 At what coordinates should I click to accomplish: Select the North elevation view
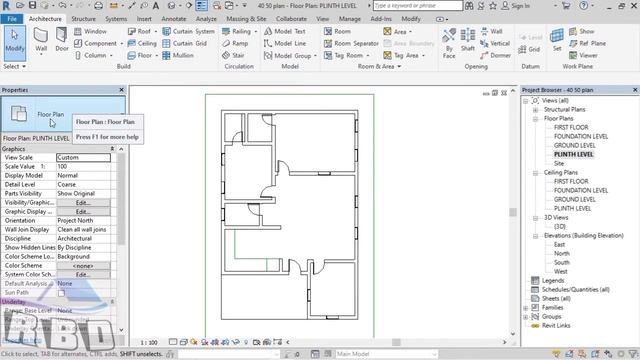point(561,253)
